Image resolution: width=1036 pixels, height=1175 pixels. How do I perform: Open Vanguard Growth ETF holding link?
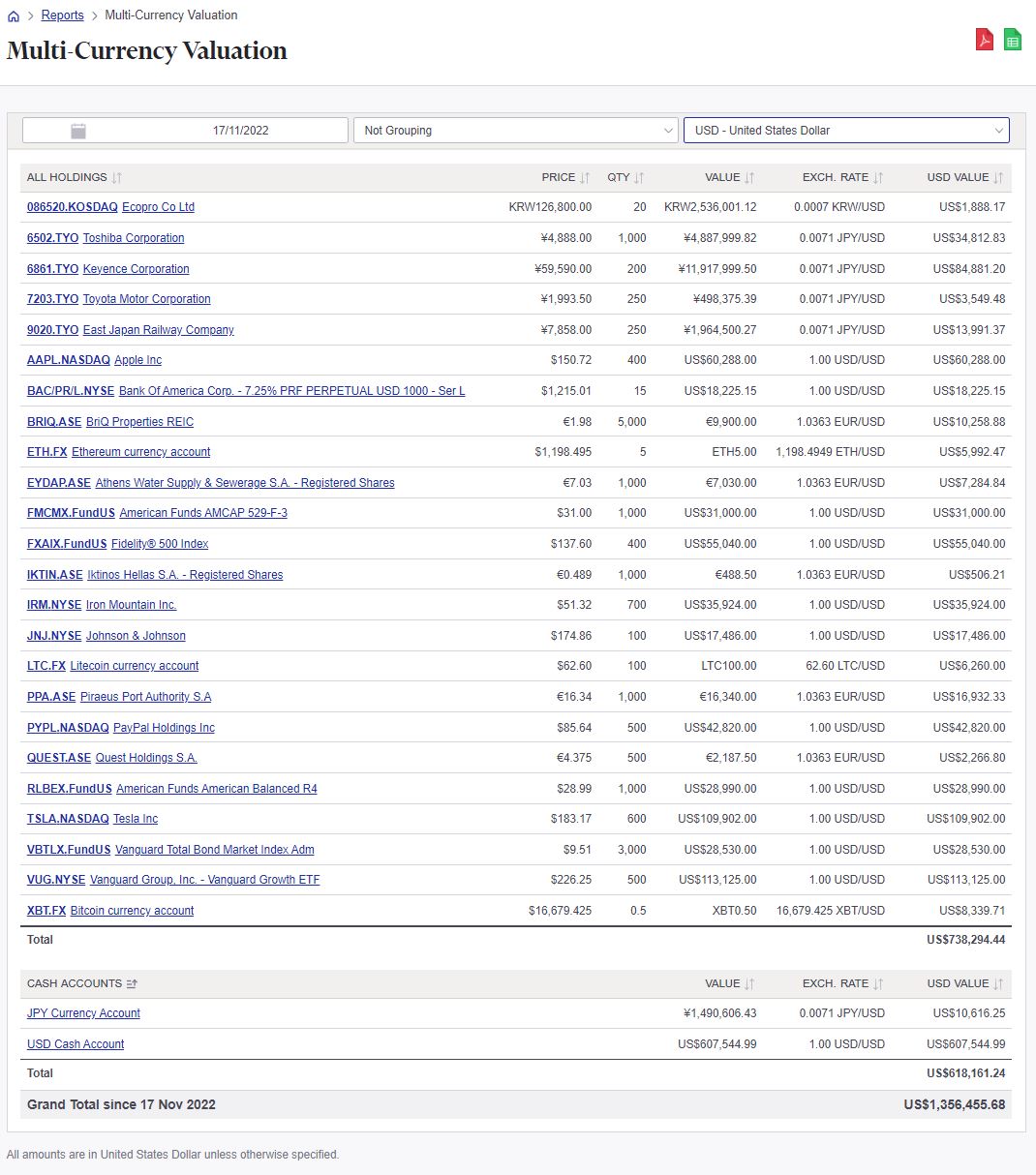tap(204, 880)
